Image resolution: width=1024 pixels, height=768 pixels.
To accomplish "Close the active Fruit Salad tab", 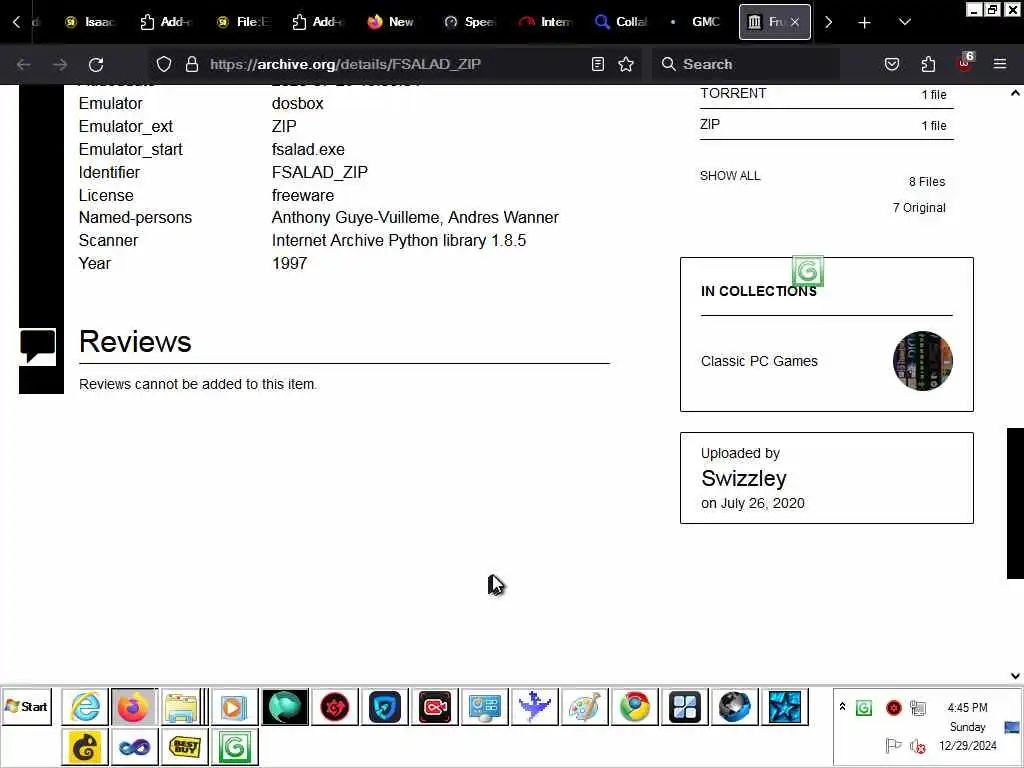I will (795, 22).
